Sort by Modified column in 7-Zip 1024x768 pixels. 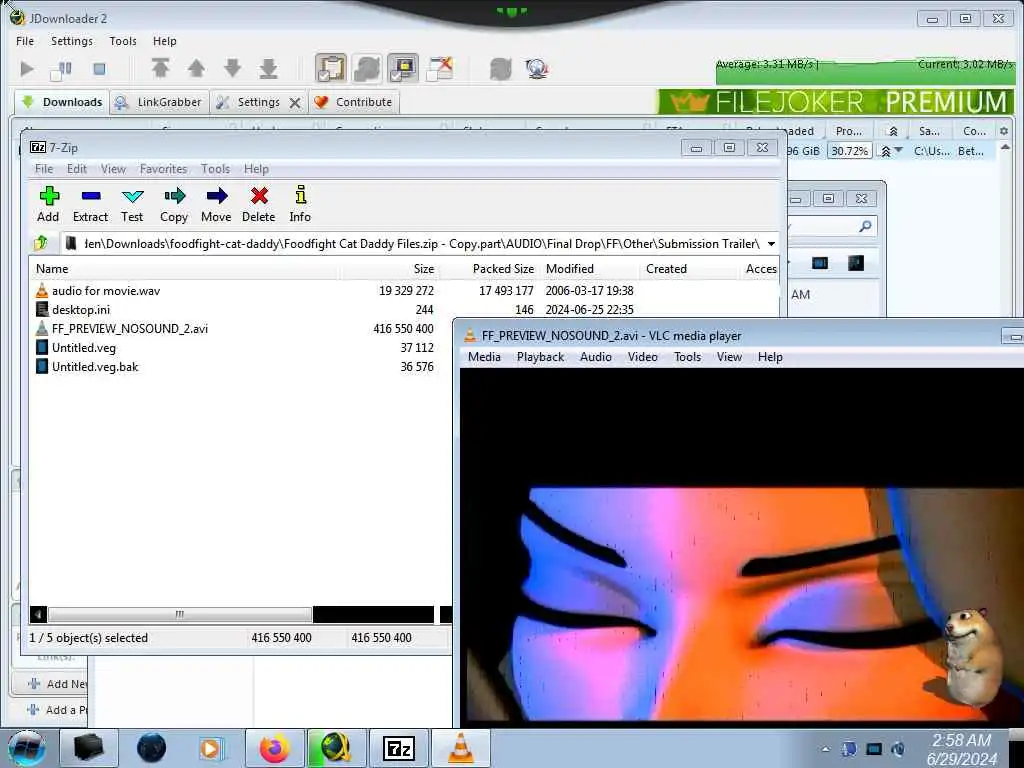[x=569, y=268]
